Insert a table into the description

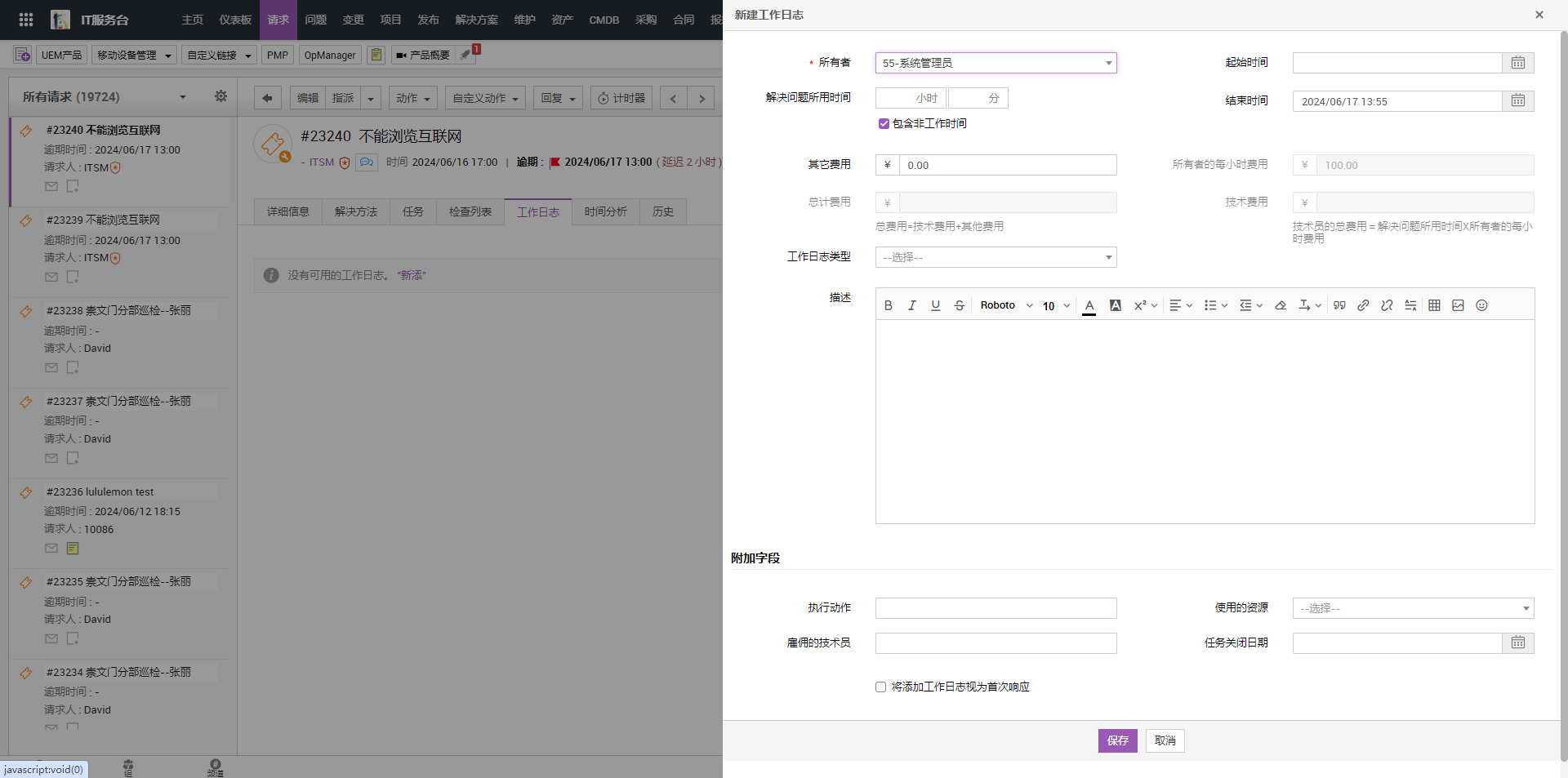coord(1434,305)
